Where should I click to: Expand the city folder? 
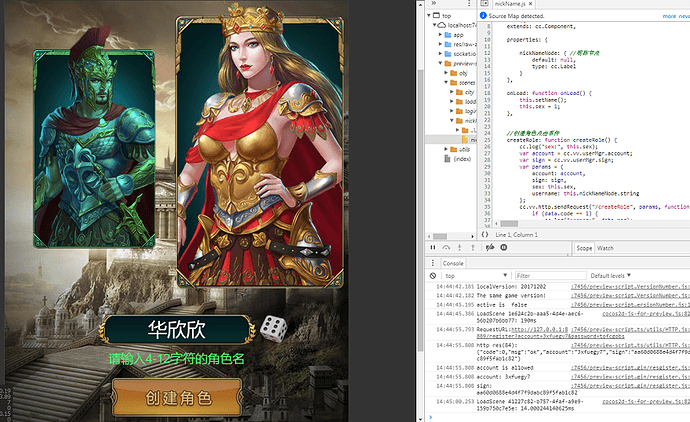click(451, 92)
